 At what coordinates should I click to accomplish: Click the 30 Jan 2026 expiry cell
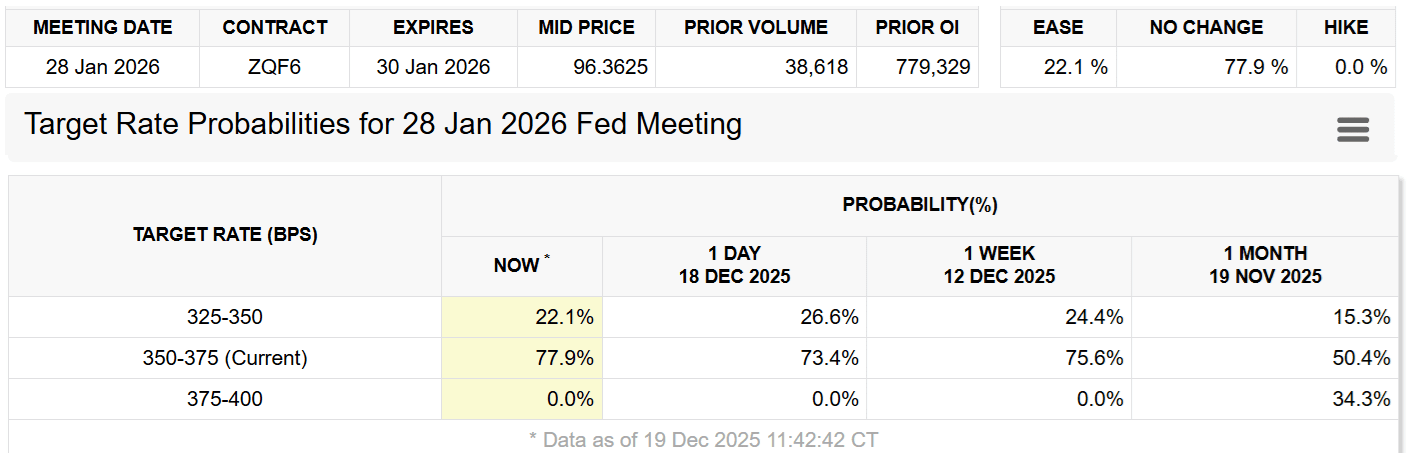(x=433, y=68)
